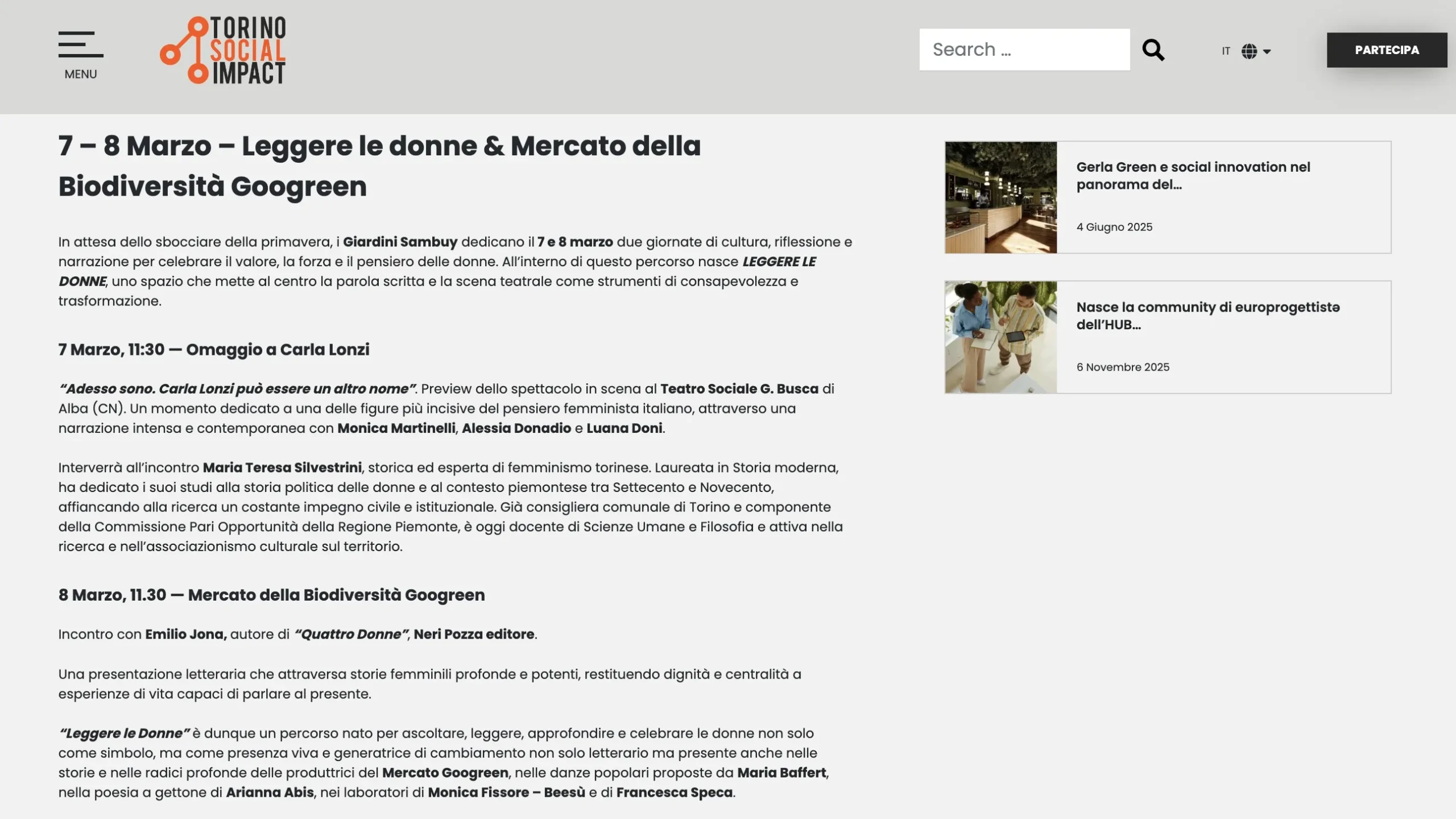Screen dimensions: 1456x819
Task: Focus the Search input field
Action: point(1024,50)
